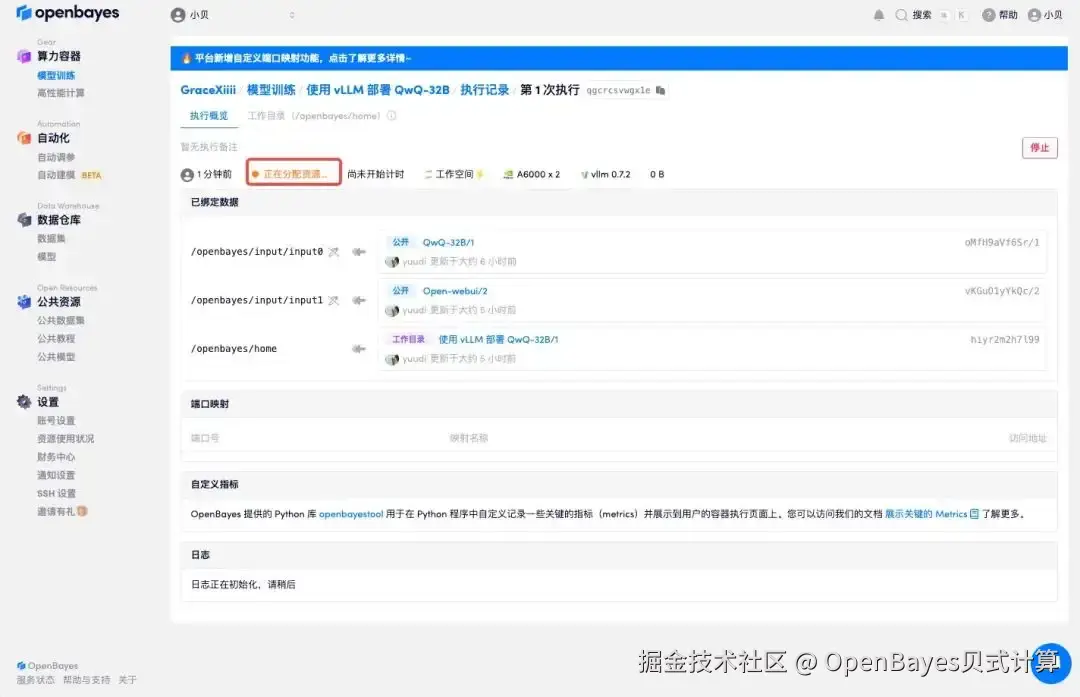Click the 数据仓库 sidebar icon
Screen dimensions: 1080x697
point(23,220)
